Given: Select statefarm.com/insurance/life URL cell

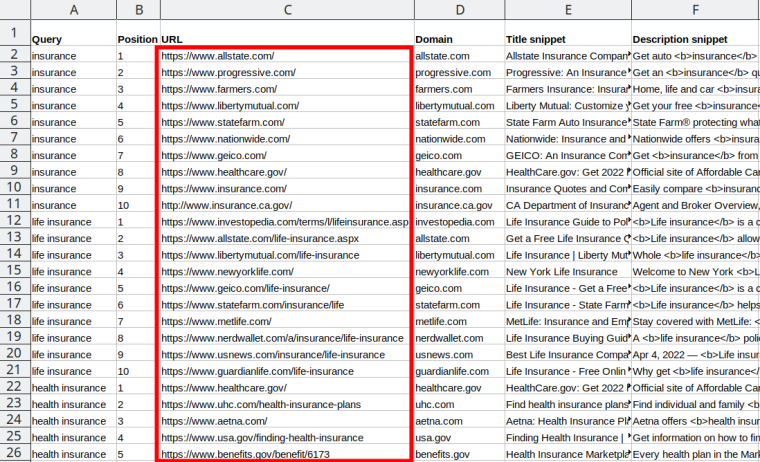Looking at the screenshot, I should tap(287, 304).
